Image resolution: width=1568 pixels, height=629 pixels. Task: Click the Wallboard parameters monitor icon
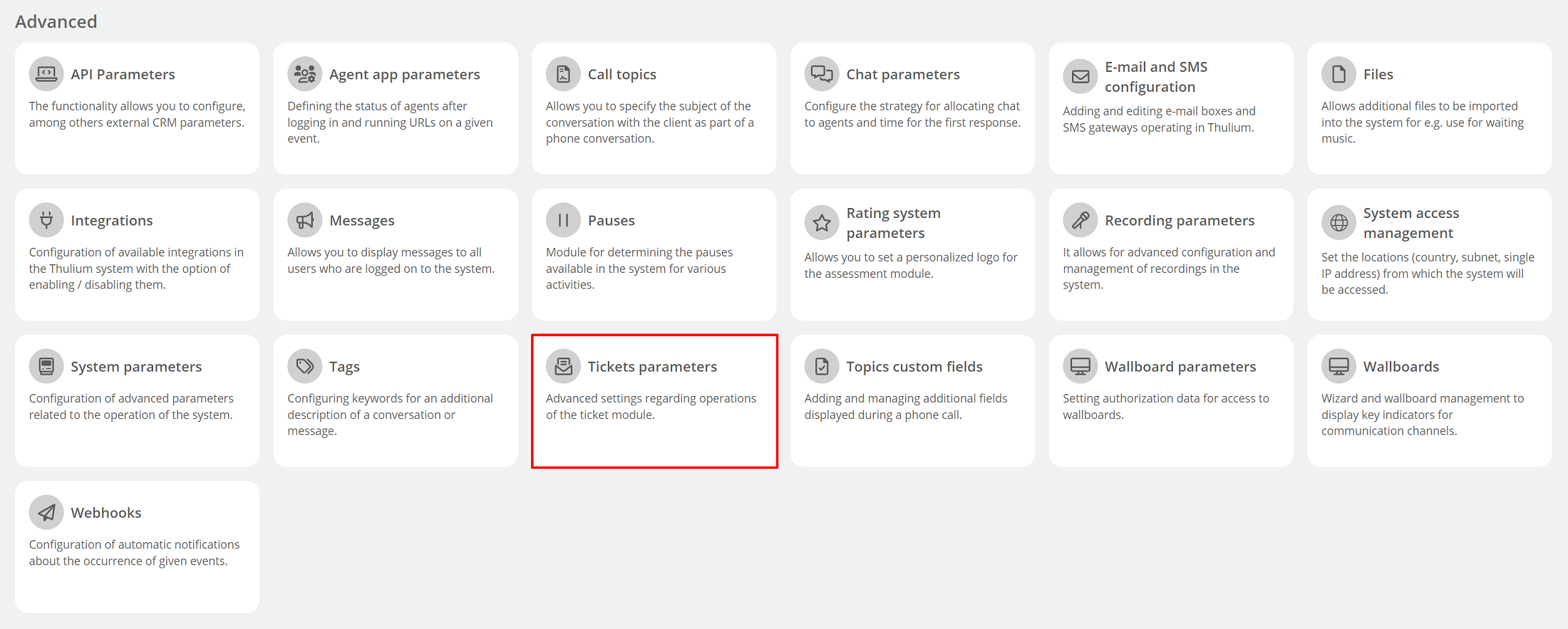pos(1080,366)
